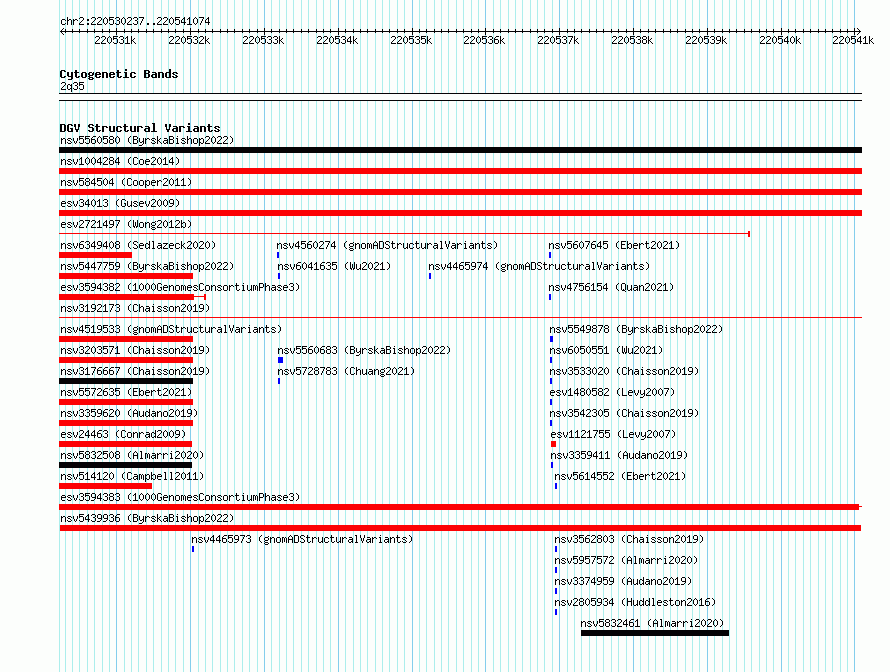Click the red bar under esv34013

(x=460, y=213)
